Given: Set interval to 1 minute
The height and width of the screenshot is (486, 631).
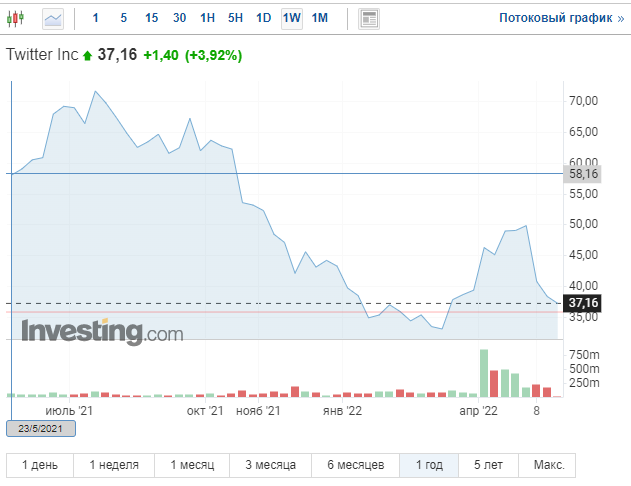Looking at the screenshot, I should click(95, 18).
